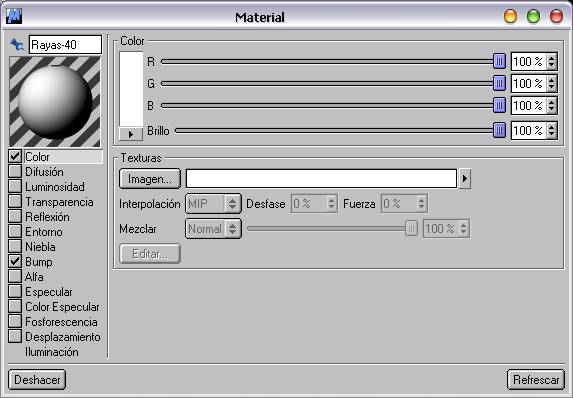
Task: Click the Mezclar 100 % value stepper
Action: coord(463,229)
